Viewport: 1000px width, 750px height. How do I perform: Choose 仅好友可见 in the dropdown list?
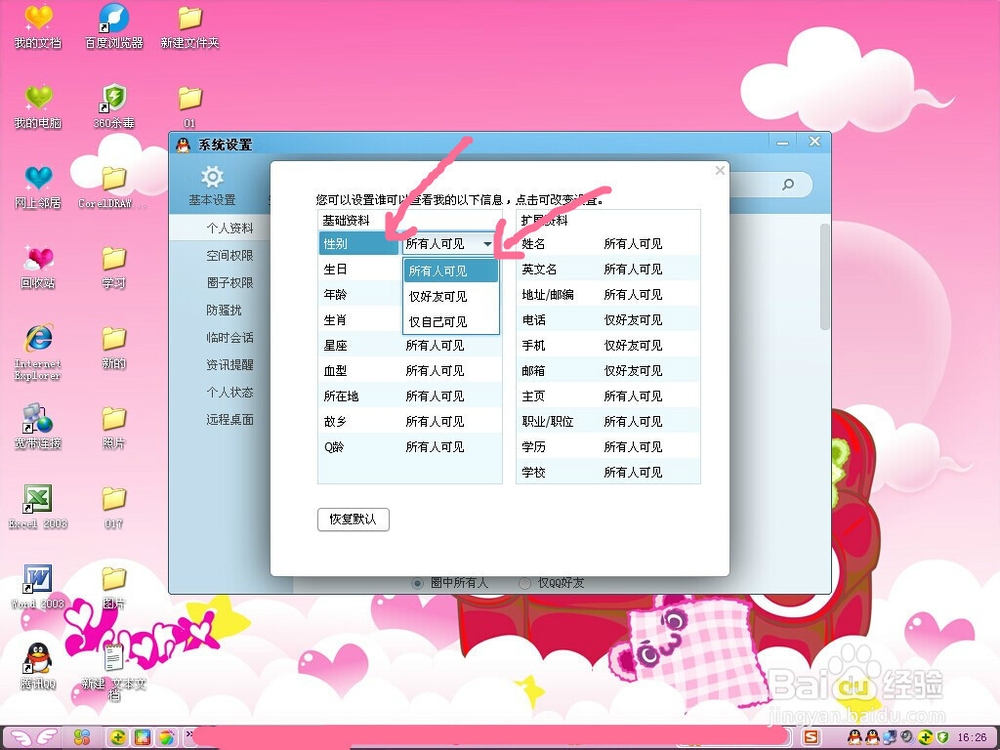click(x=451, y=296)
